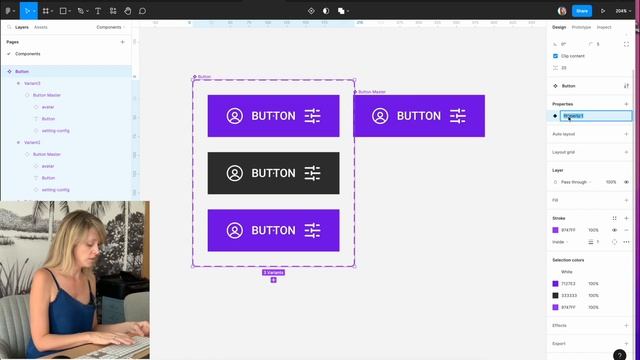
Task: Open advanced stroke options ellipsis
Action: coord(626,242)
